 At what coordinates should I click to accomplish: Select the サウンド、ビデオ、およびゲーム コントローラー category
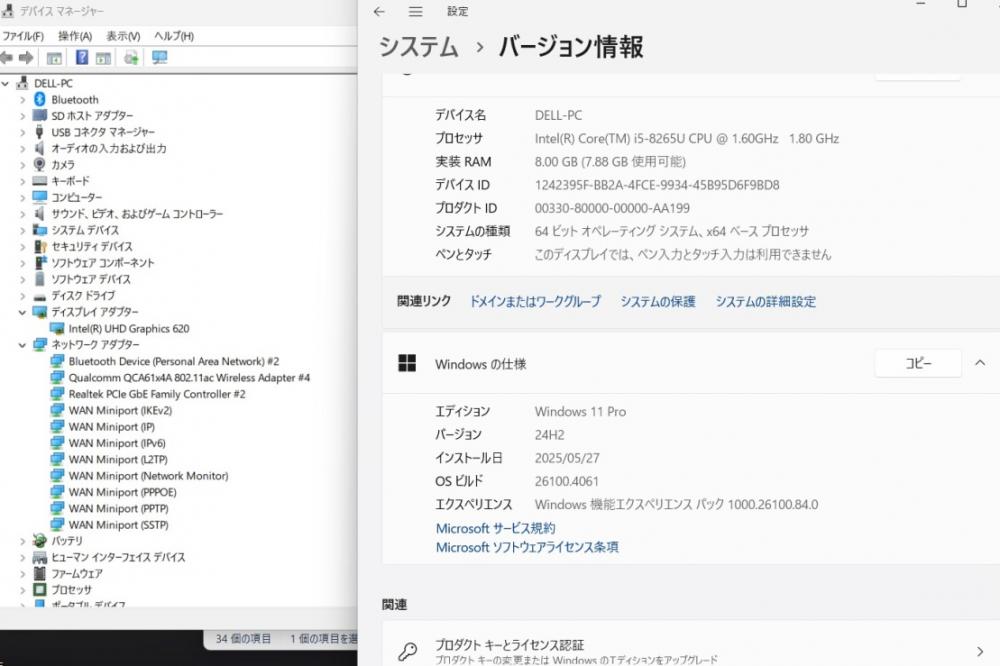click(137, 214)
